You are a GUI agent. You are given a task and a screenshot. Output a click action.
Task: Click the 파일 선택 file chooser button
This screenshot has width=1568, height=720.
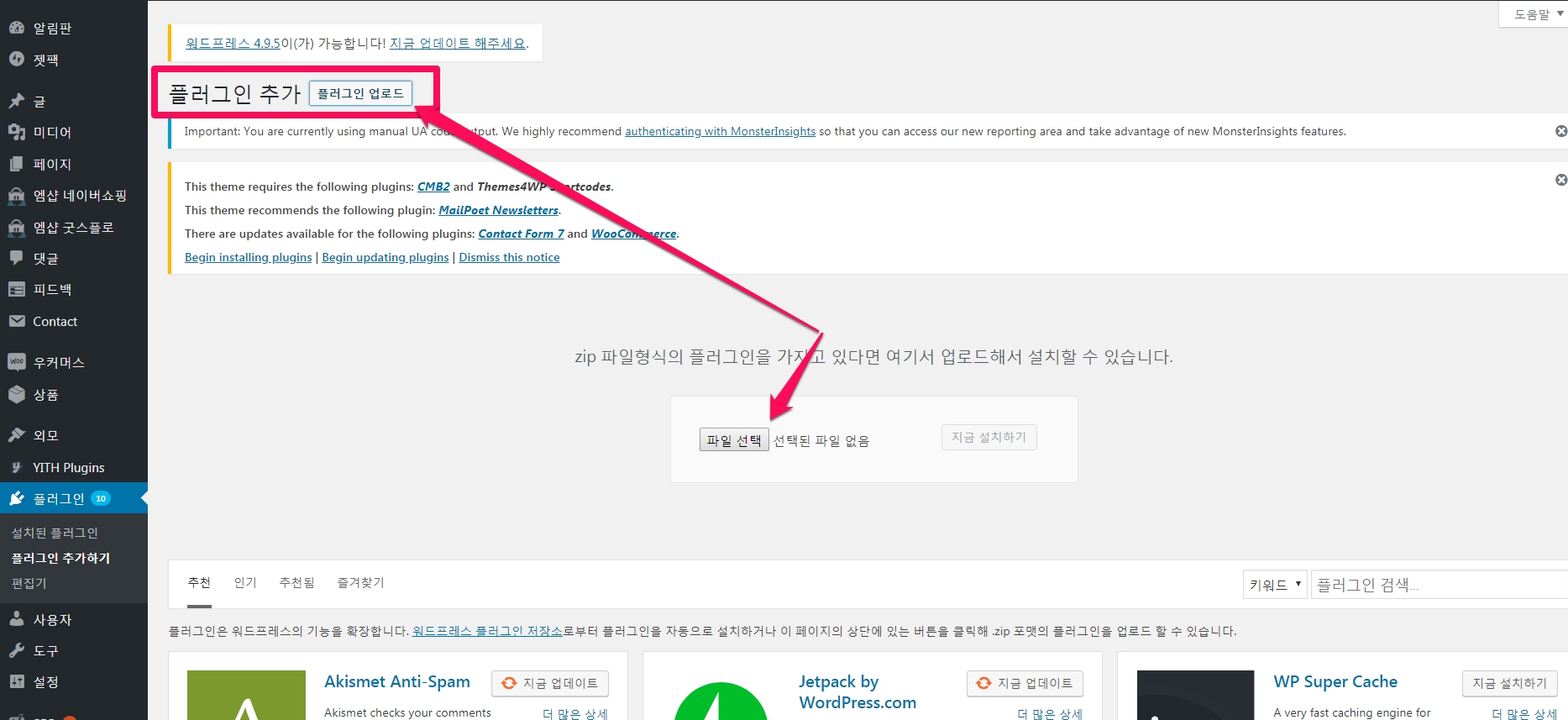tap(733, 440)
